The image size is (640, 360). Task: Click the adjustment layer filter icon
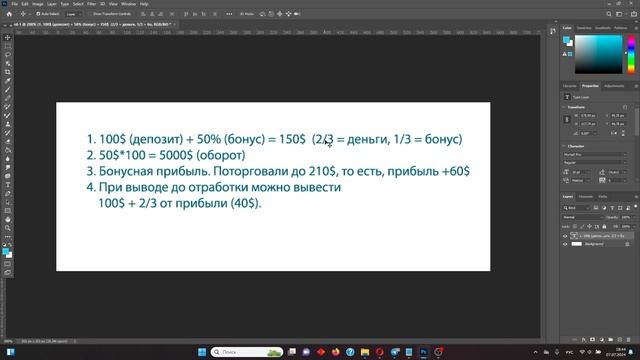coord(604,208)
